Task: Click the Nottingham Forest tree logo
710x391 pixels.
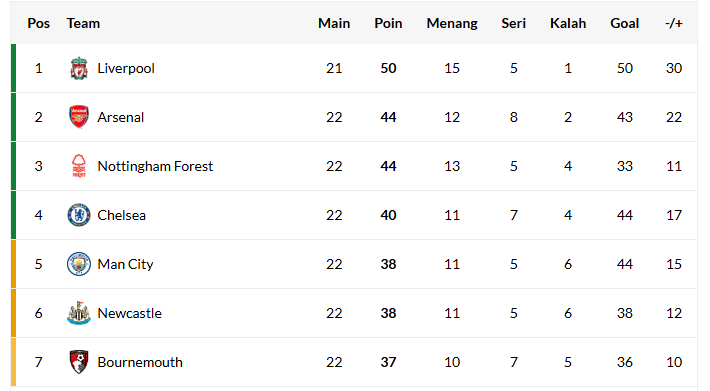Action: (x=79, y=166)
